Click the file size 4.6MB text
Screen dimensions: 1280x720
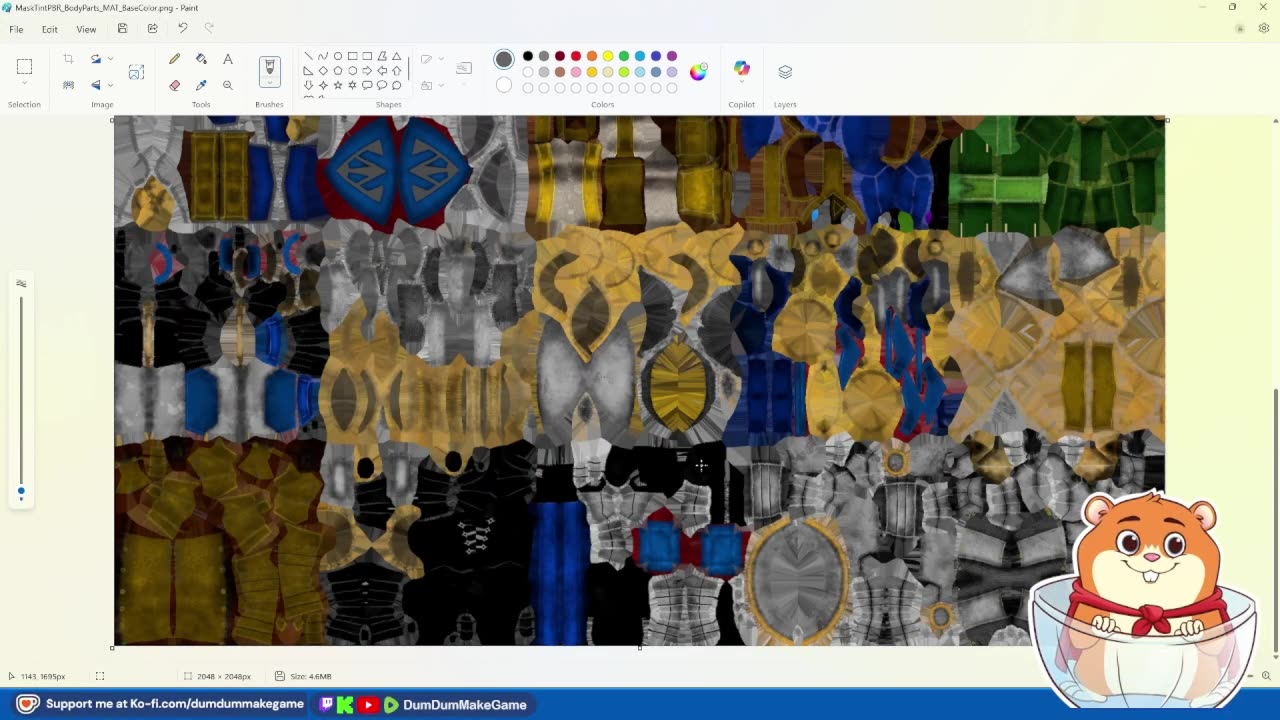point(310,676)
